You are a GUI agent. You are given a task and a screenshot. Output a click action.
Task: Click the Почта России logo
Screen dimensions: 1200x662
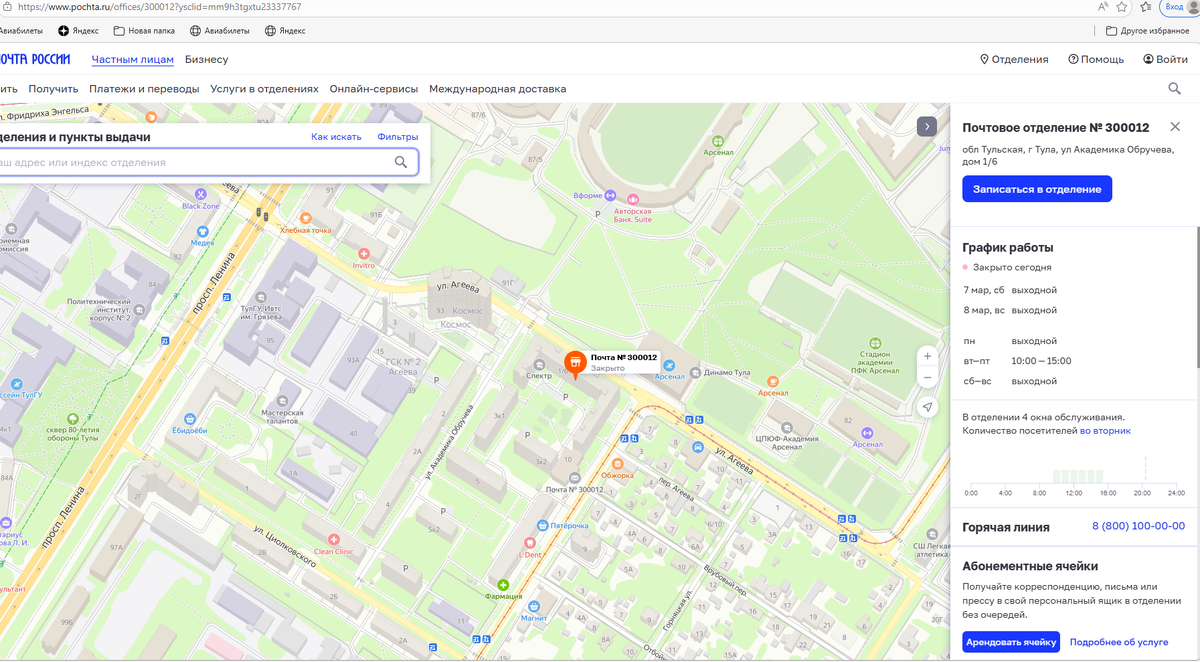pos(35,59)
